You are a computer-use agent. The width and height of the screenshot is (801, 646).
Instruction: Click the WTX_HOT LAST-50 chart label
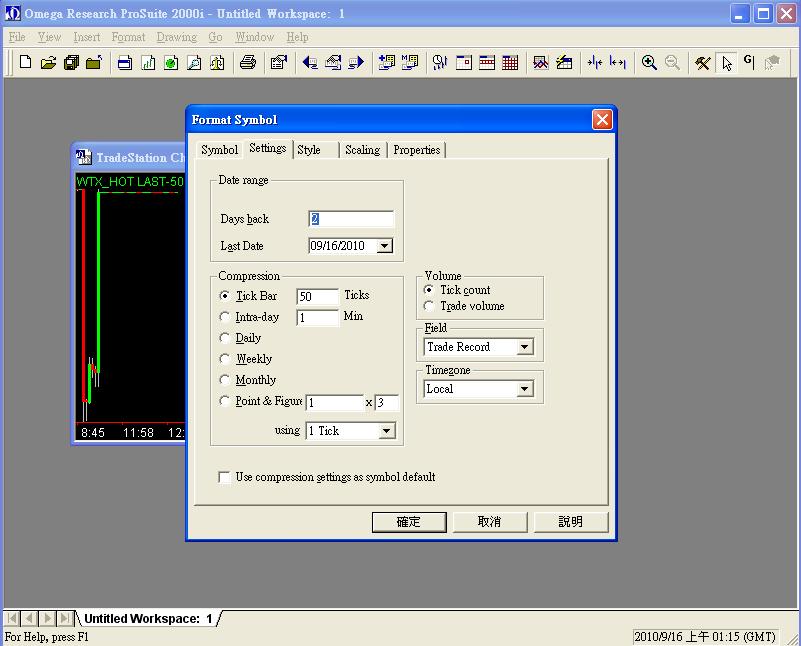click(130, 181)
